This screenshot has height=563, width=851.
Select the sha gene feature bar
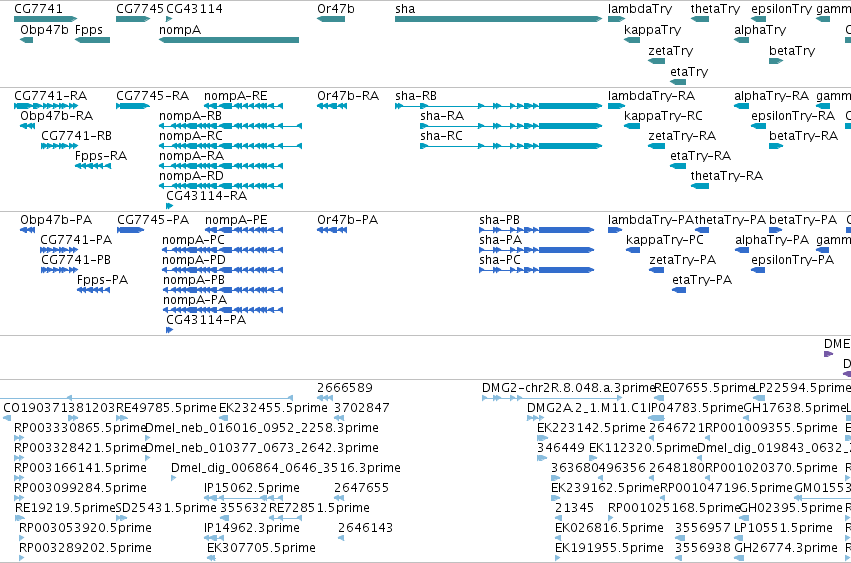[x=498, y=19]
